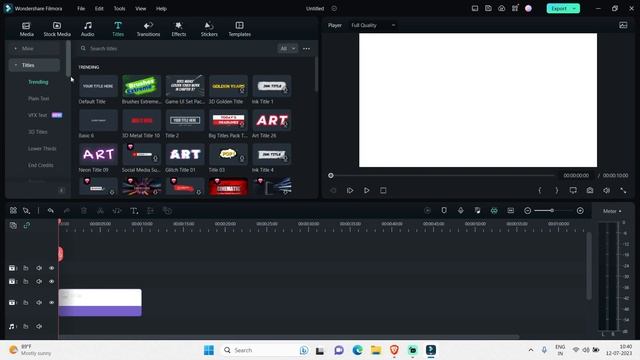Image resolution: width=640 pixels, height=360 pixels.
Task: Click the timeline zoom slider handle
Action: click(552, 211)
